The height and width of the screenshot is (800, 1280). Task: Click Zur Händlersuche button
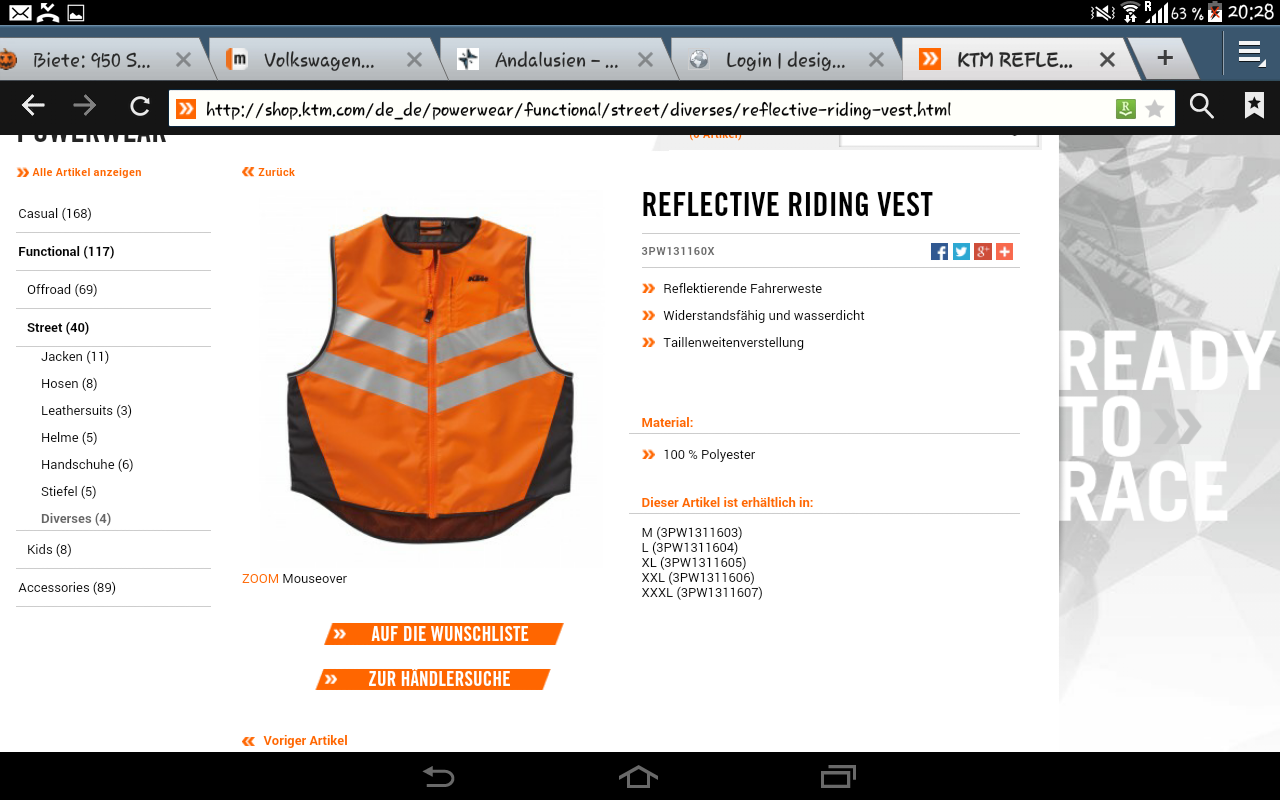(433, 679)
